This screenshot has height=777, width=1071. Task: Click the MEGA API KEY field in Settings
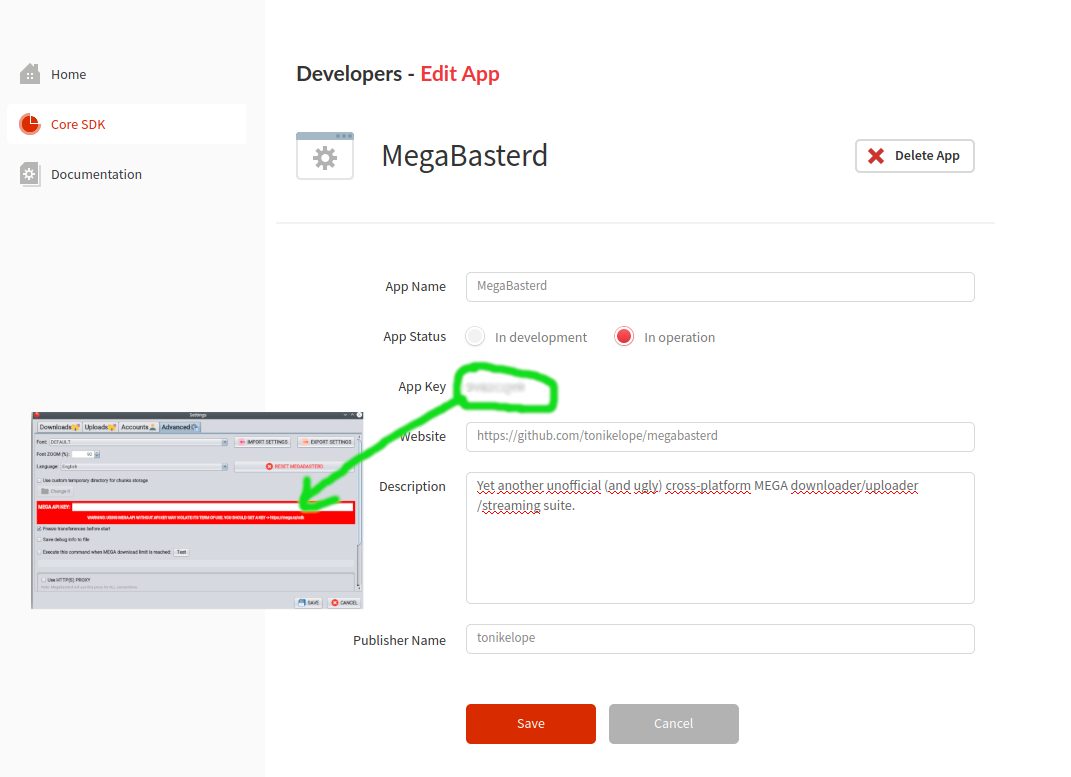[212, 507]
